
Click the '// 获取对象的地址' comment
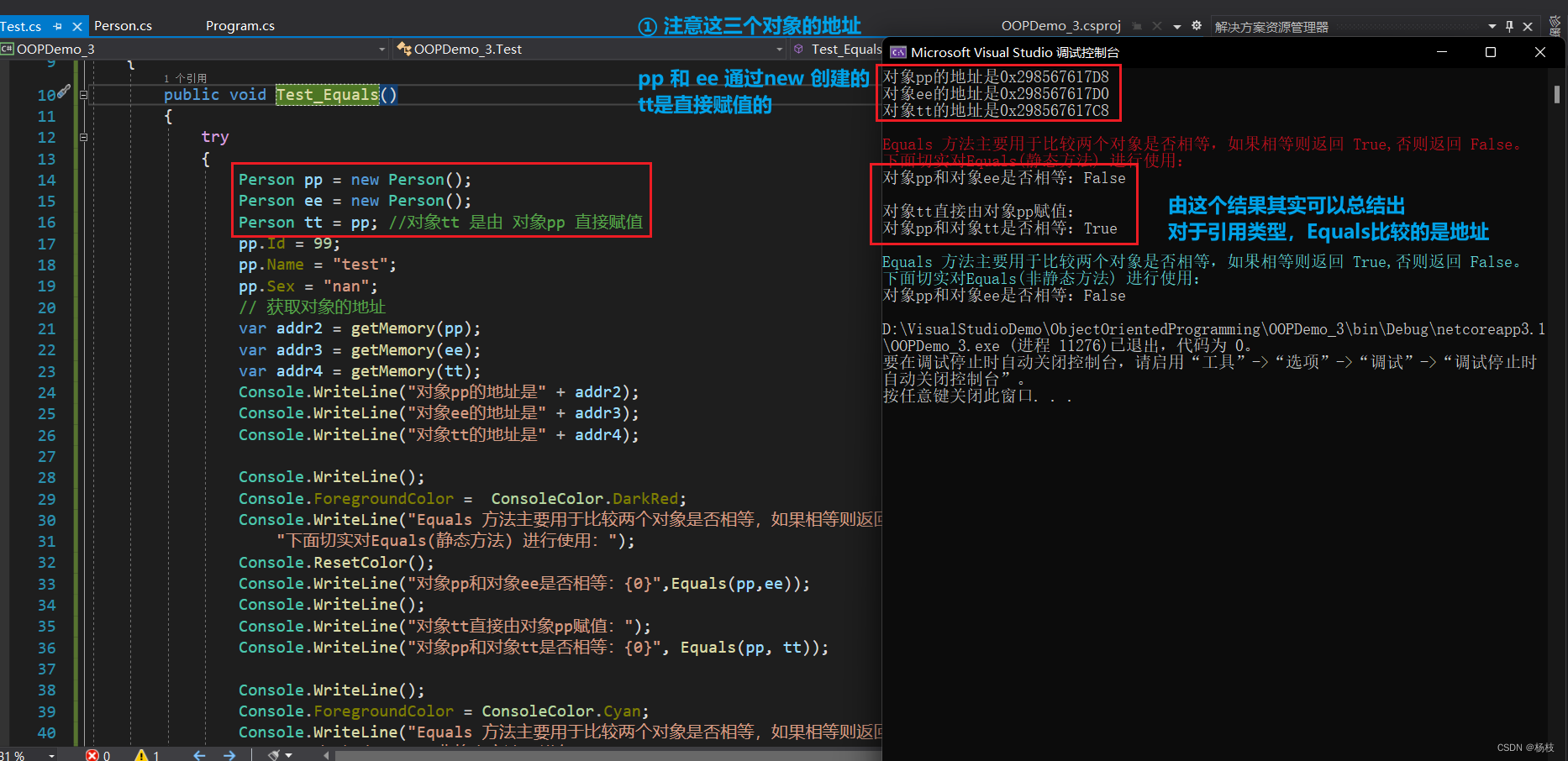tap(313, 307)
